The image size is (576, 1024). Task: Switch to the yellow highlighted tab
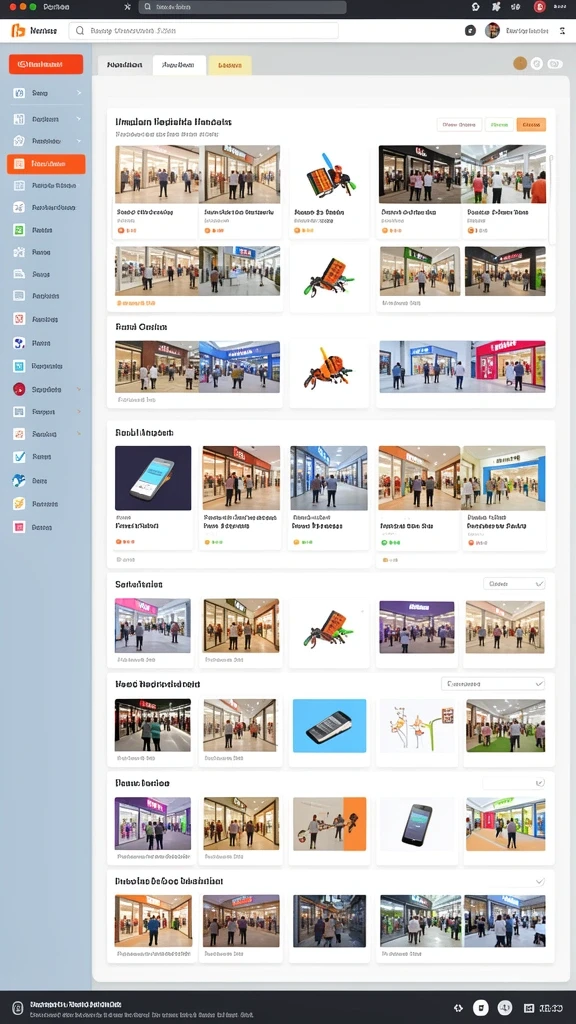[230, 65]
